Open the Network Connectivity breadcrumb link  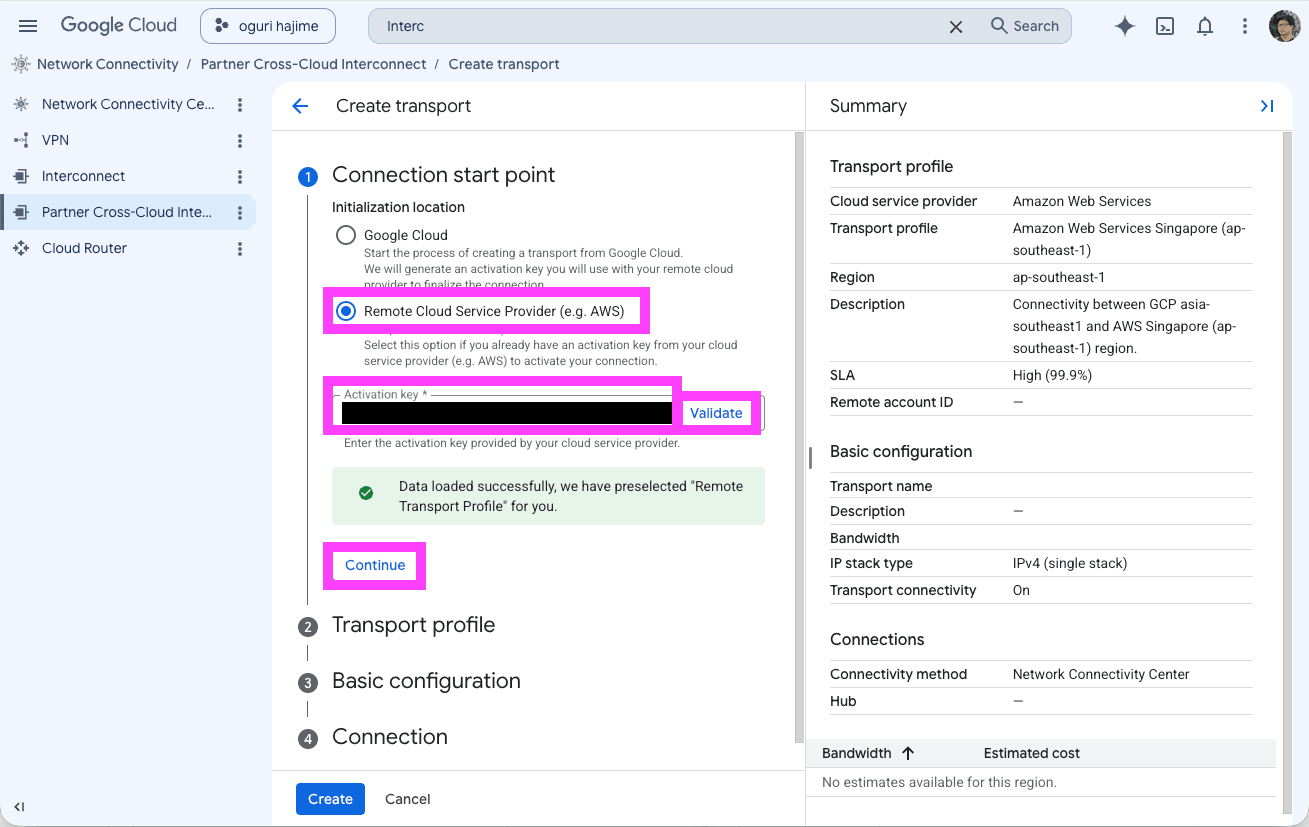108,64
